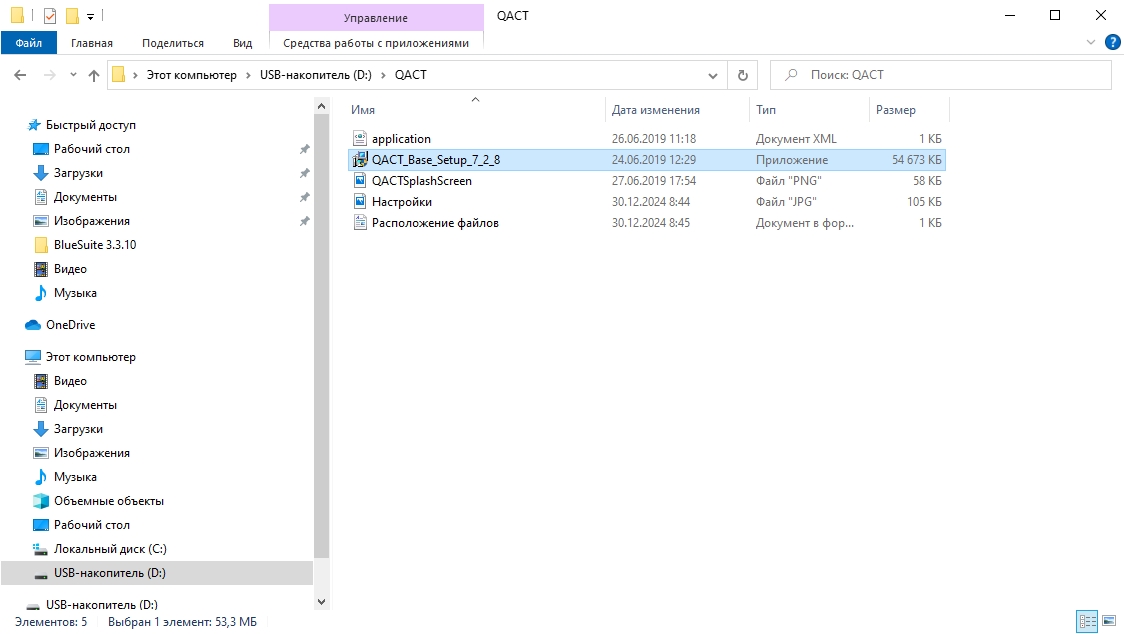Screen dimensions: 1125x634
Task: Click the Настройки JPG file icon
Action: pos(361,202)
